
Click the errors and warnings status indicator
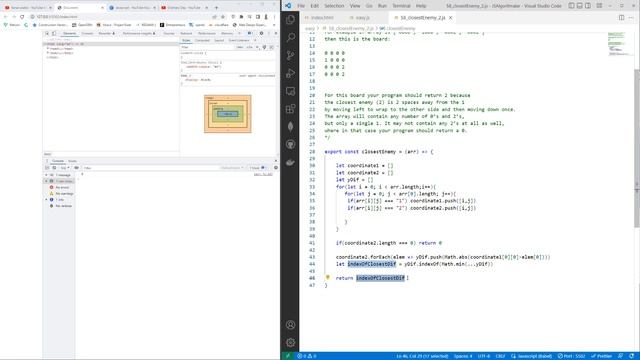point(307,356)
